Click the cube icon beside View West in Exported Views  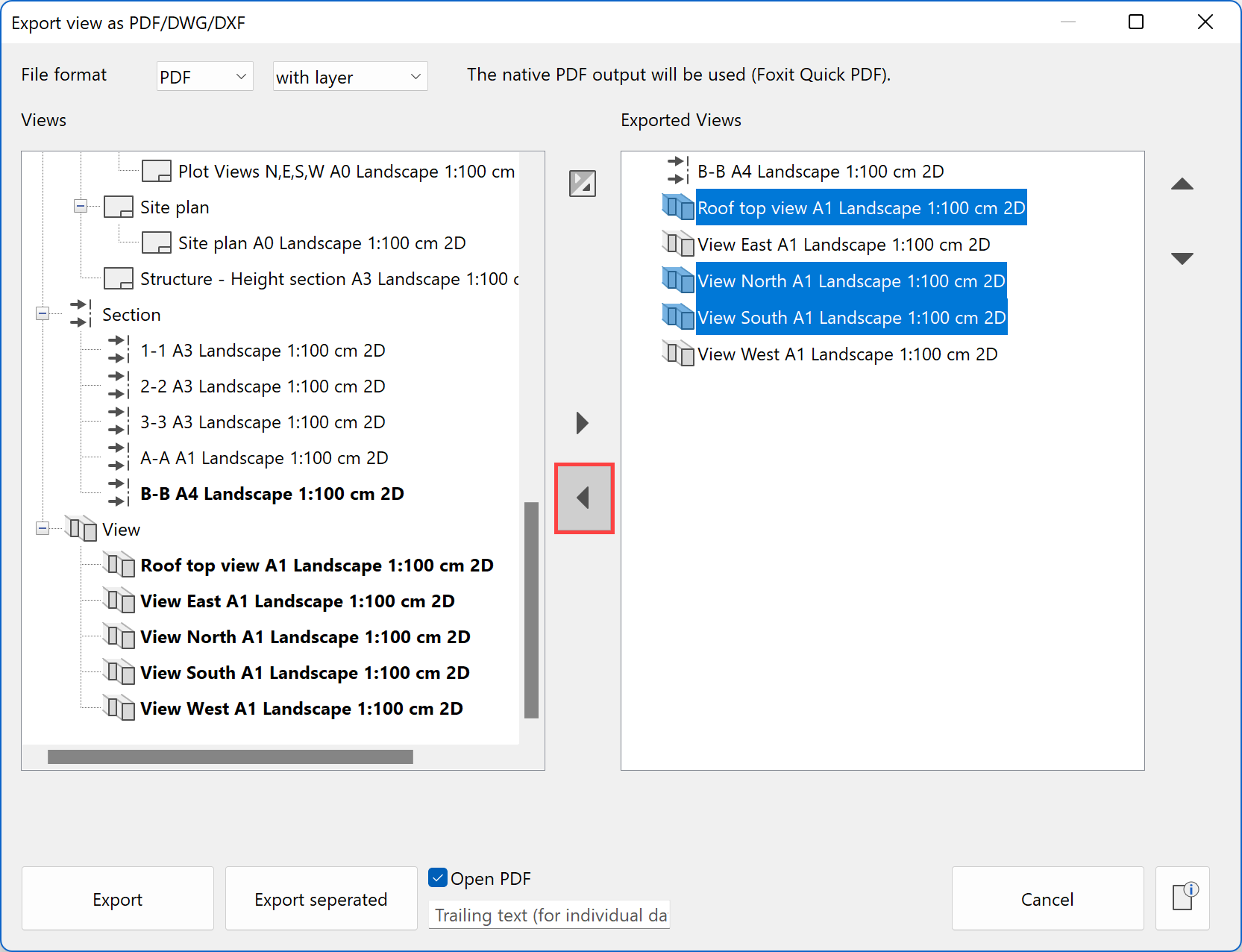click(x=677, y=354)
